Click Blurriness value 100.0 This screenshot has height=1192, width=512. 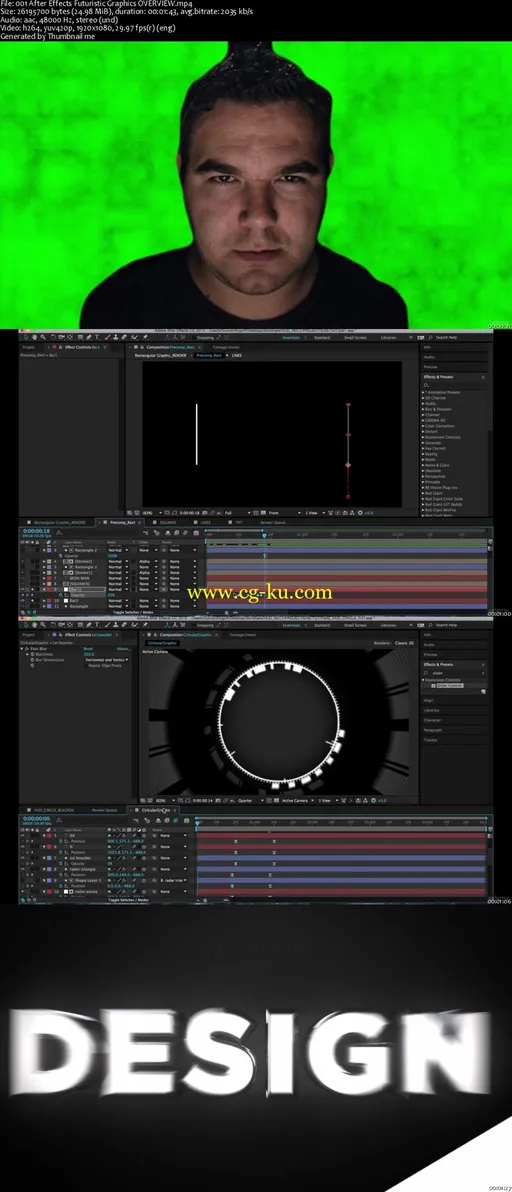point(88,654)
